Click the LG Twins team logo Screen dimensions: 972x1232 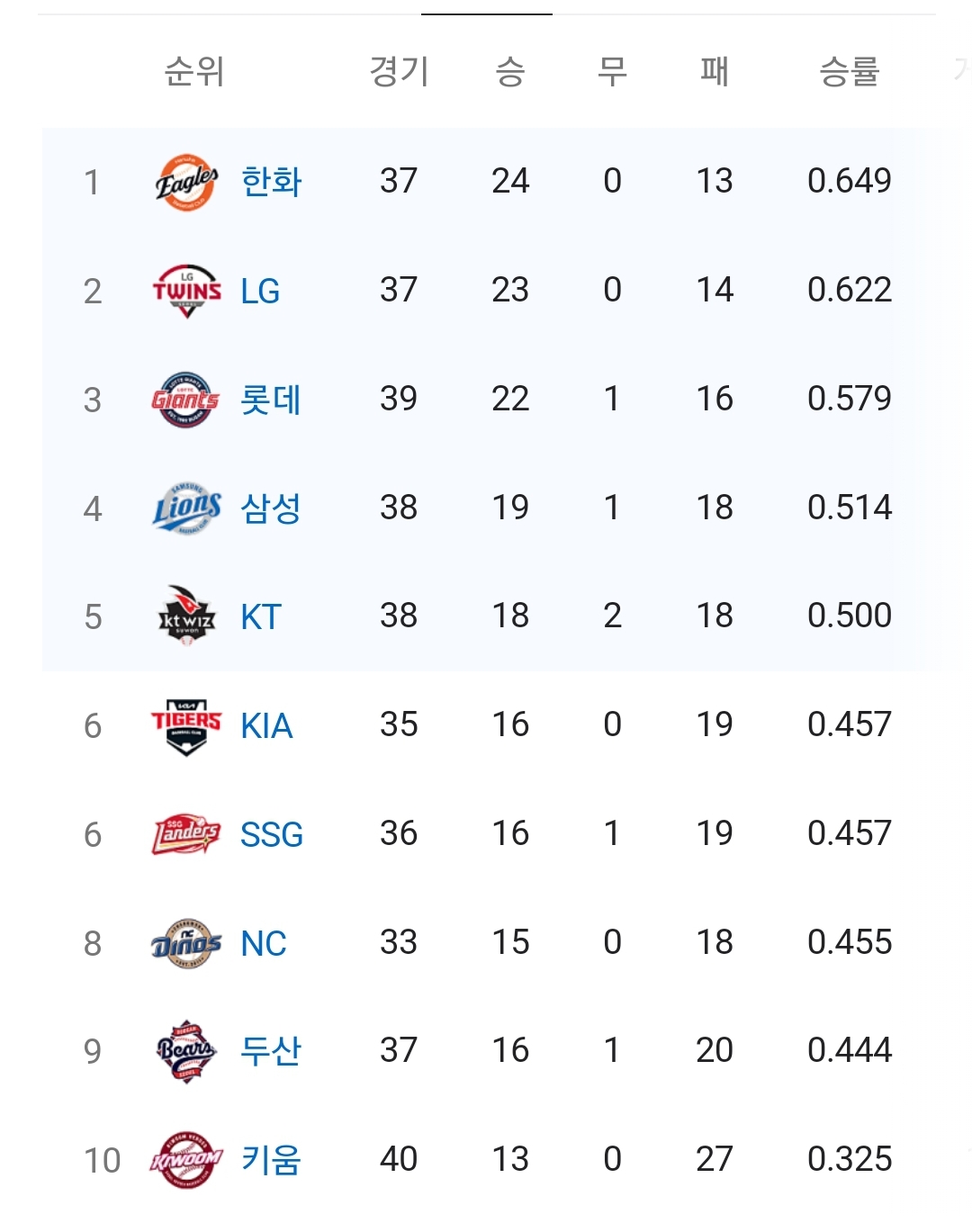click(186, 291)
